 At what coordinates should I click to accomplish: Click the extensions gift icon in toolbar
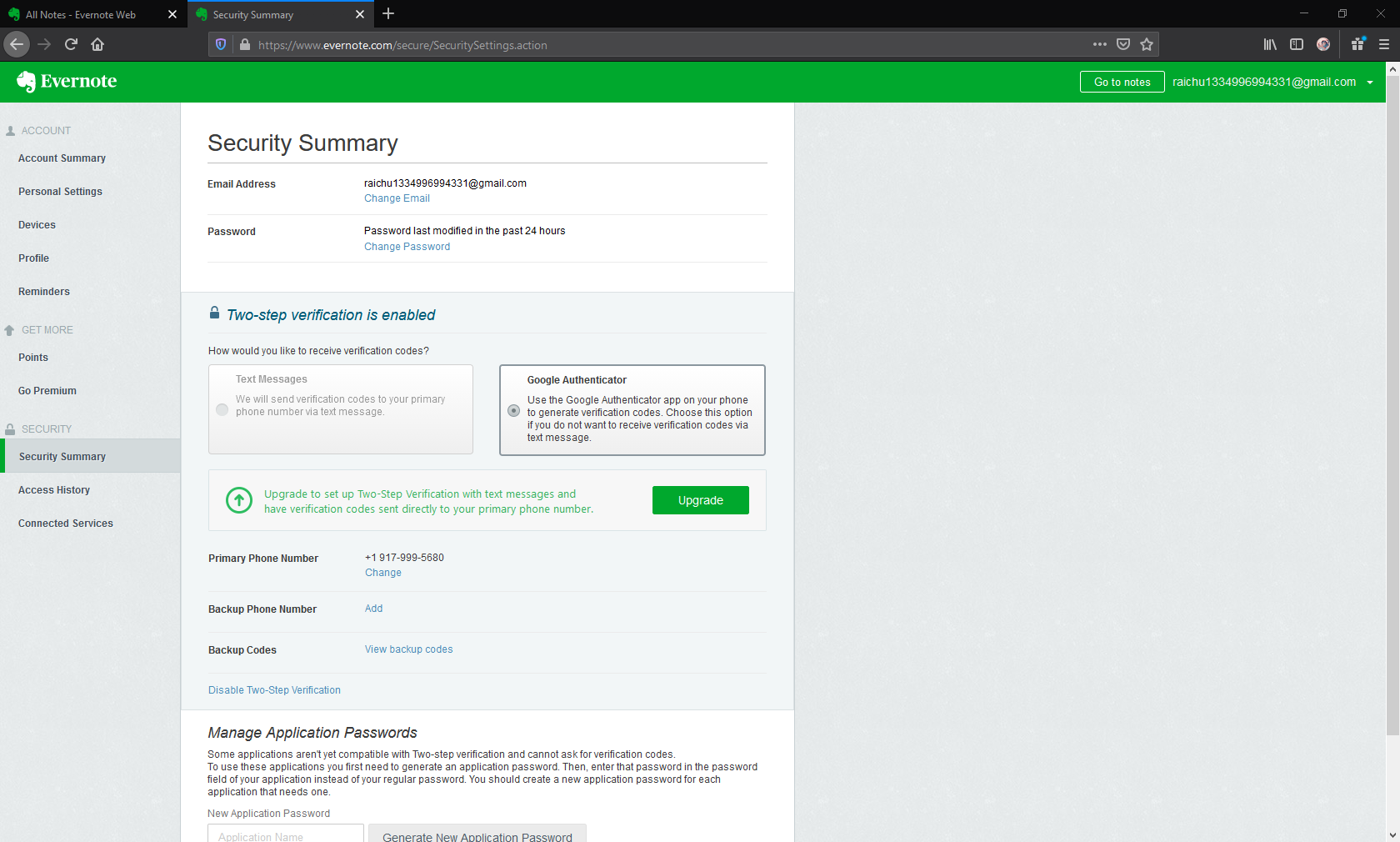(x=1358, y=44)
